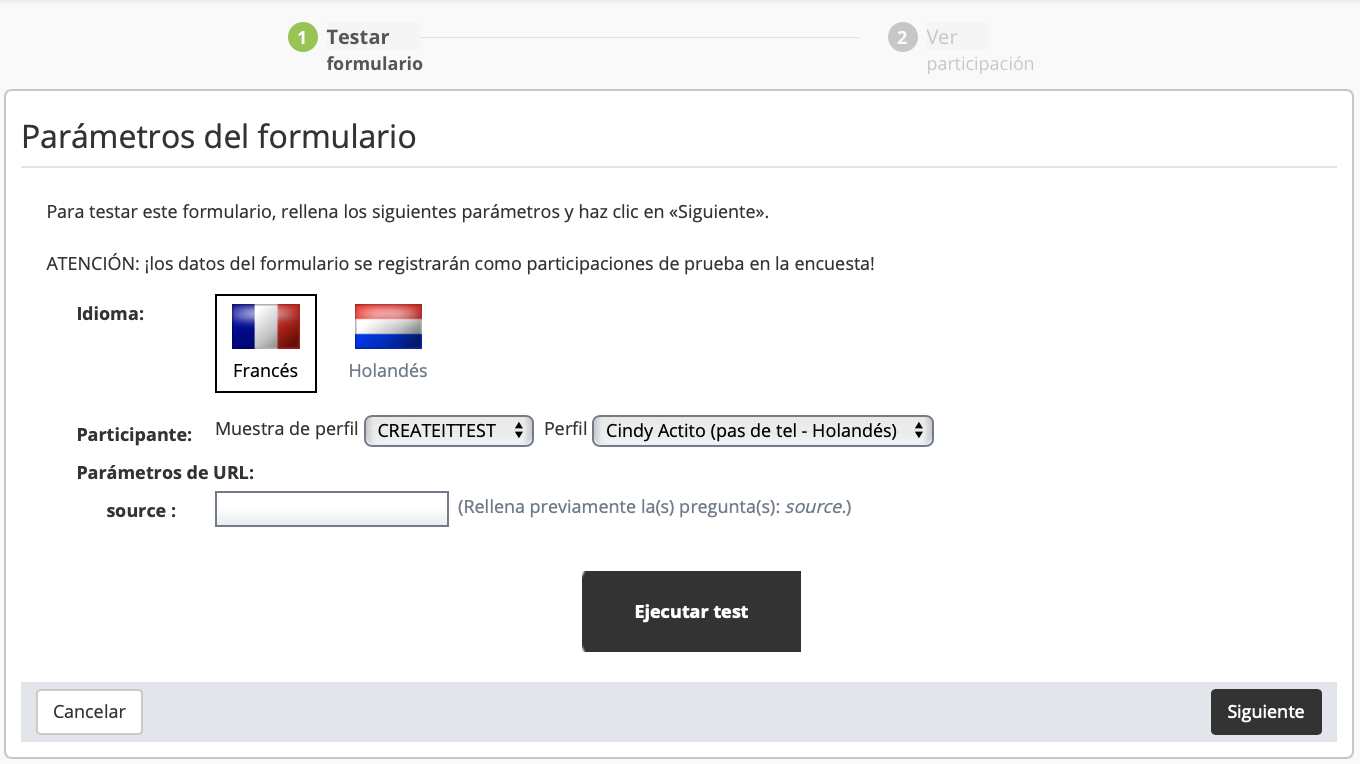Click the Muestra de perfil label
Screen dimensions: 1360x764
click(x=287, y=430)
